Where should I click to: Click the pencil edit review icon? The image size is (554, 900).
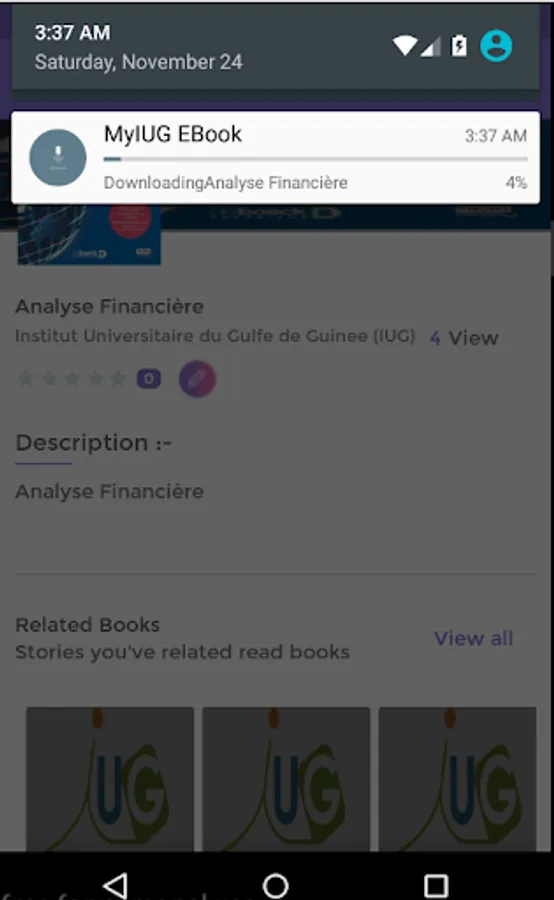tap(197, 379)
